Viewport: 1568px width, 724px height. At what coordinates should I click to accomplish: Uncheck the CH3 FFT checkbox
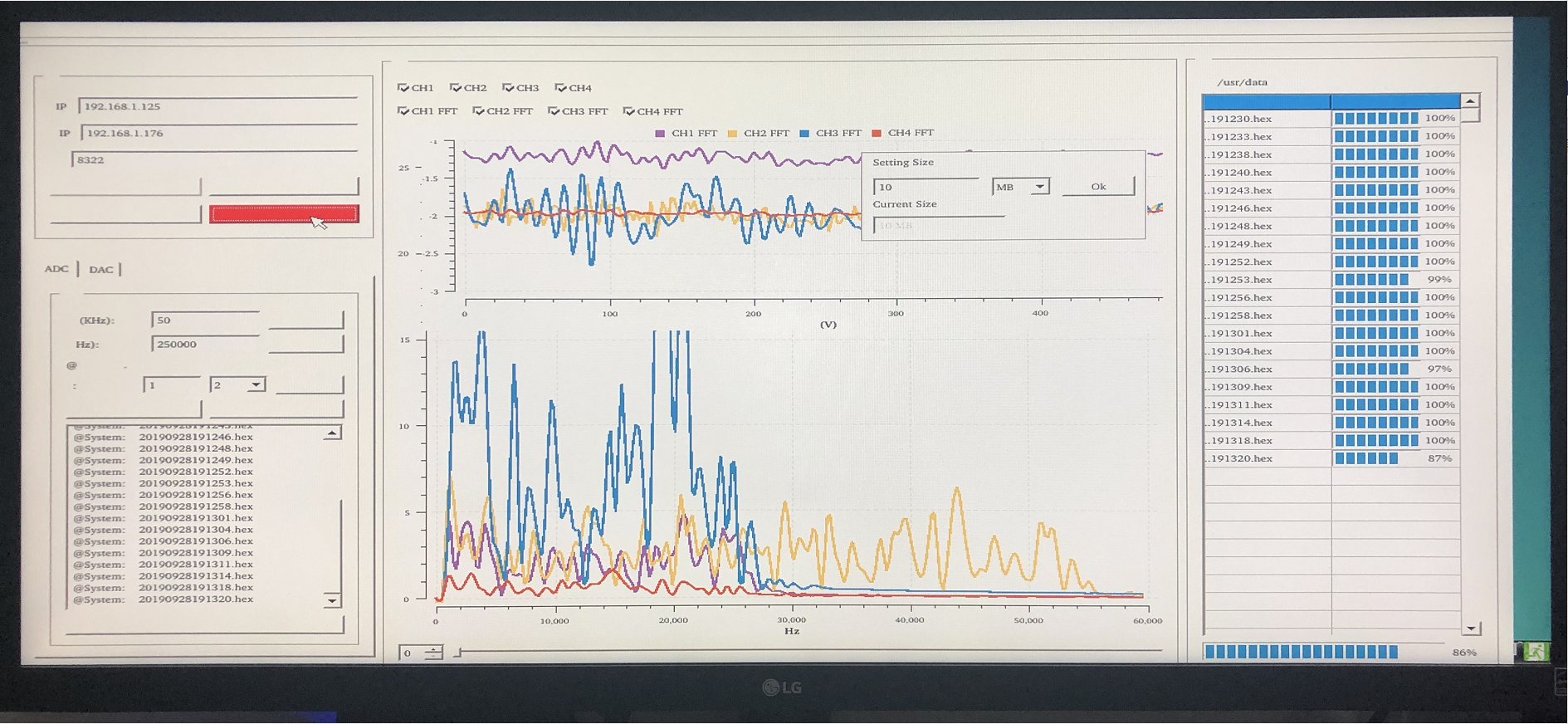pos(554,110)
